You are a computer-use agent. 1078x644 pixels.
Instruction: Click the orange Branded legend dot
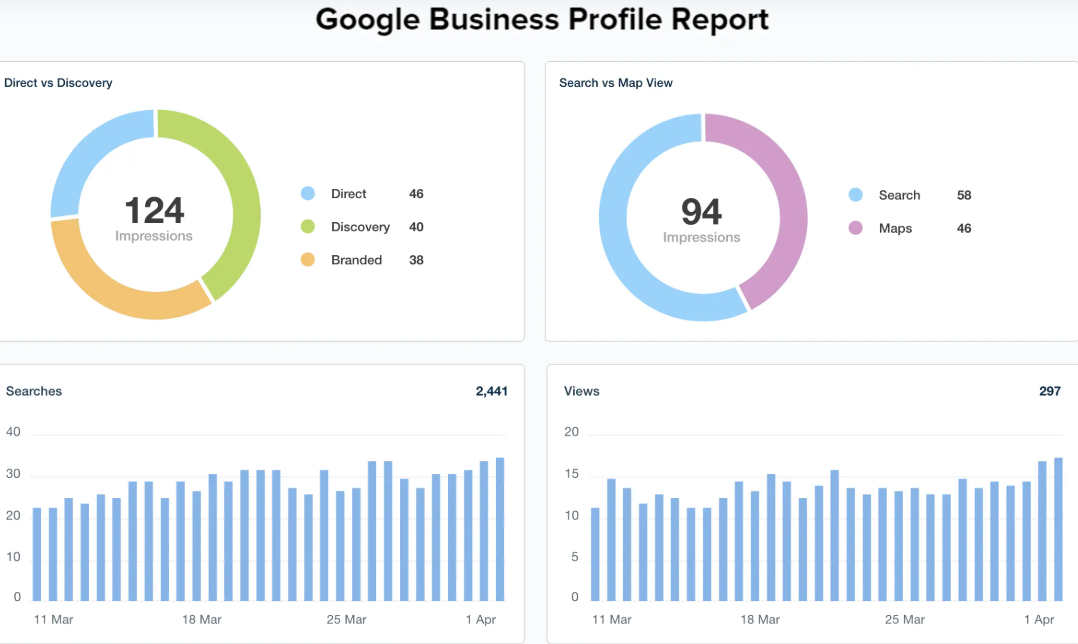point(308,260)
